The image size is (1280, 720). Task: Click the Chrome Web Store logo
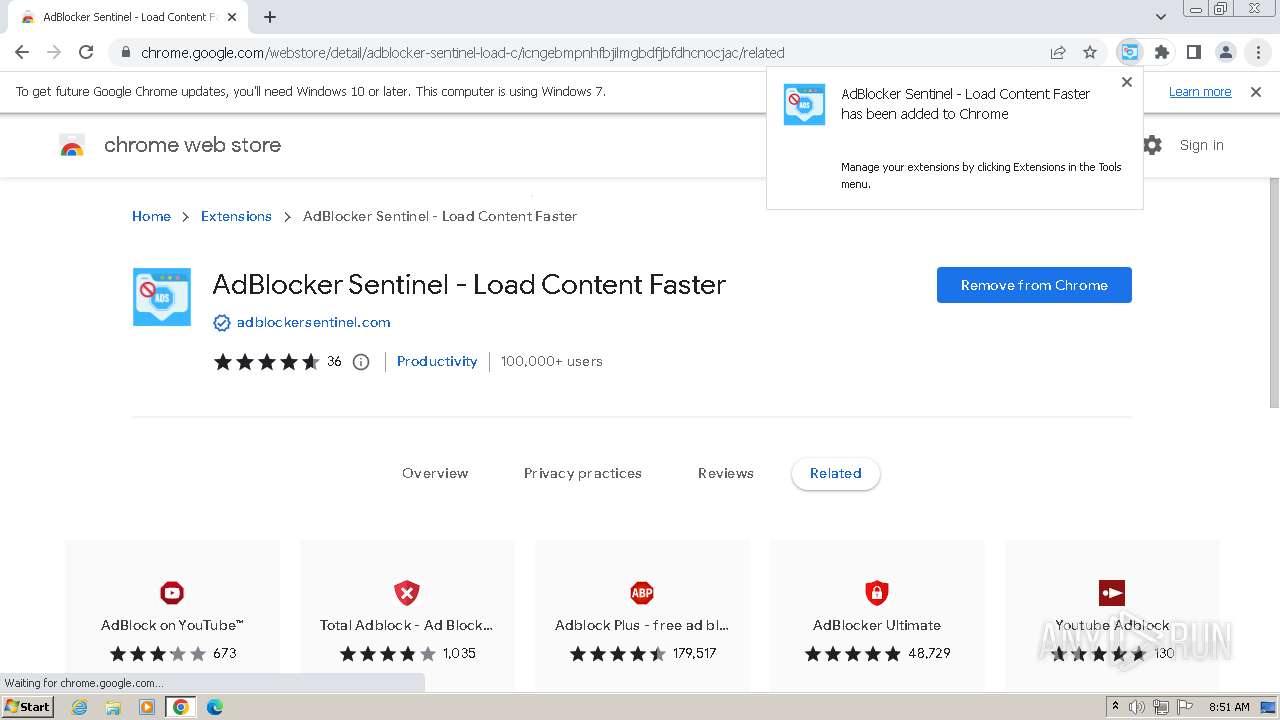[x=72, y=146]
